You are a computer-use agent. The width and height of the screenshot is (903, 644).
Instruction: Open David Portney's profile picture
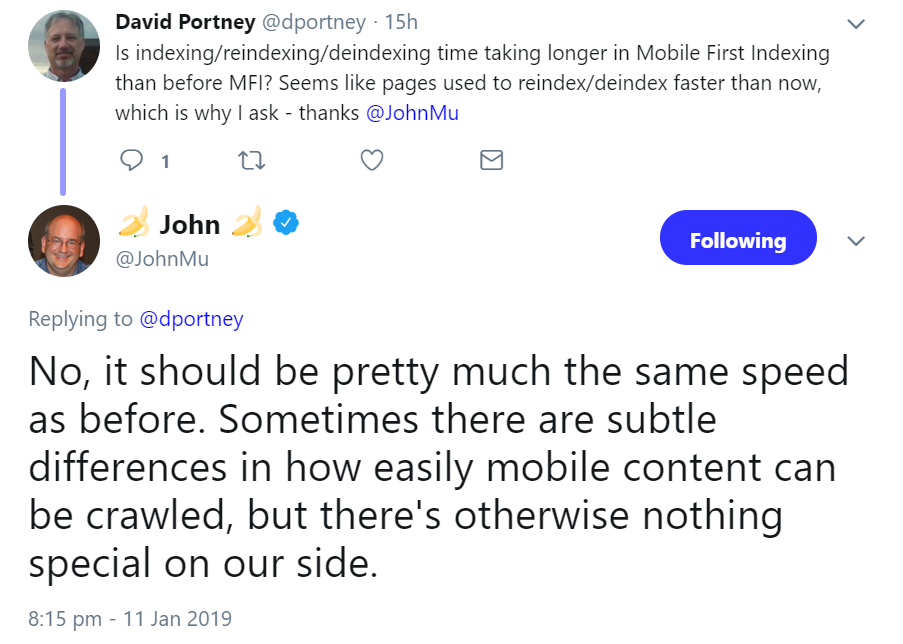pos(63,46)
